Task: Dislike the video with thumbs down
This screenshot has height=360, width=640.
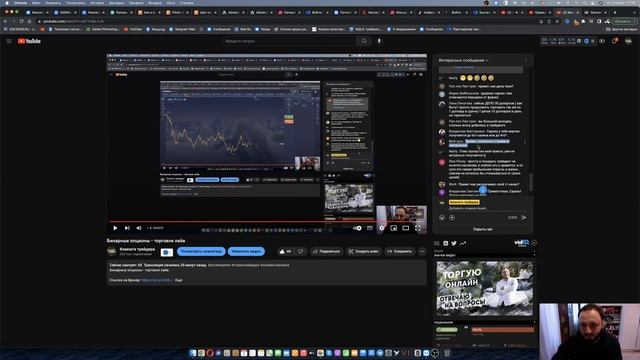Action: coord(300,251)
